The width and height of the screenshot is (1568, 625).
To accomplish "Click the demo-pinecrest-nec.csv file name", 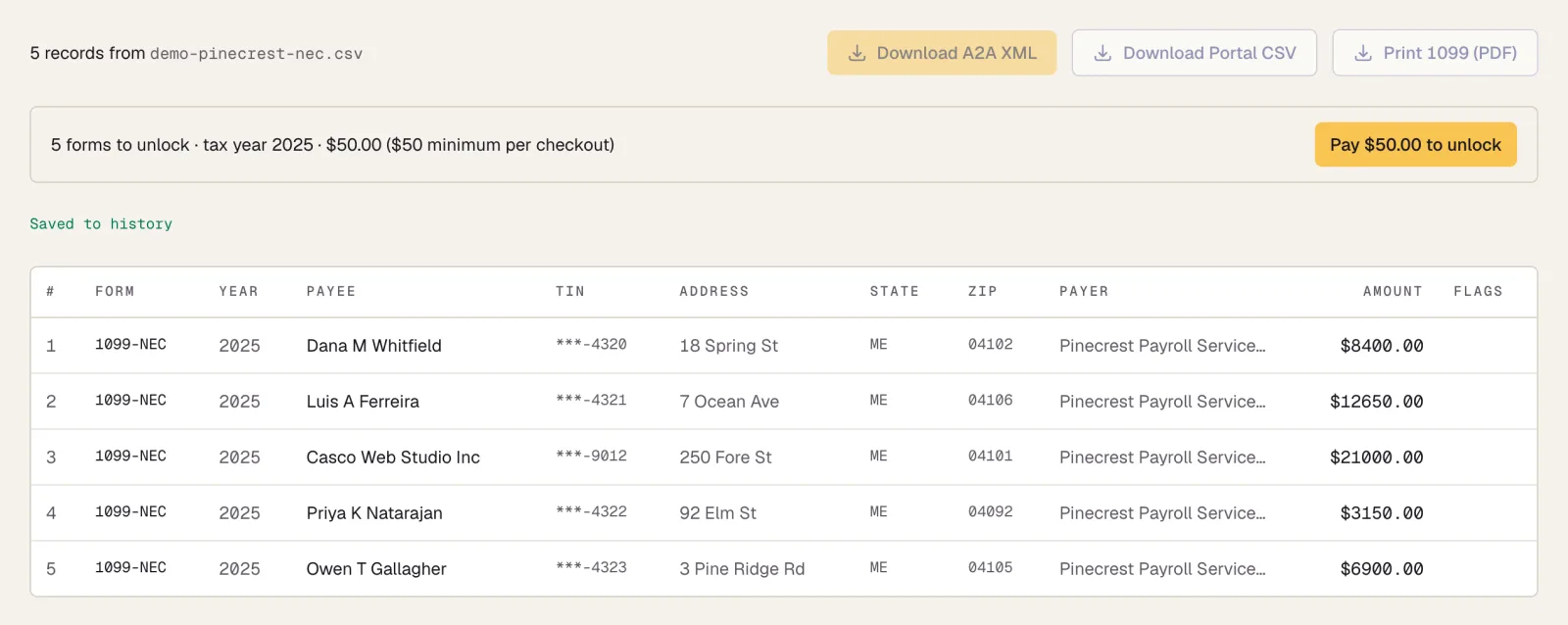I will point(256,54).
